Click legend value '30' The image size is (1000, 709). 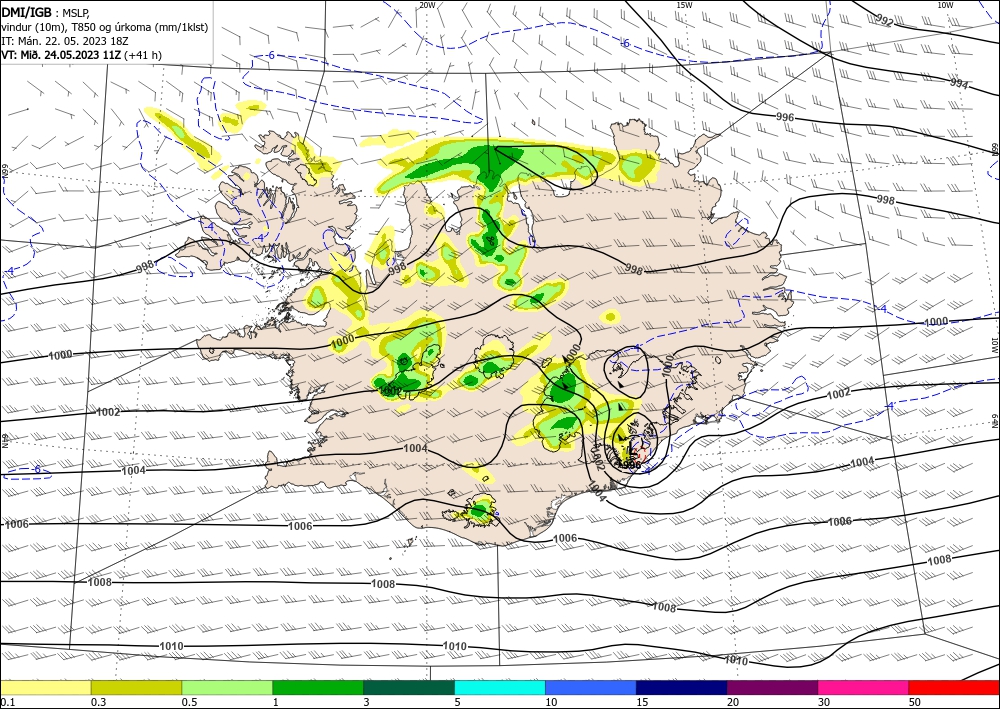click(x=824, y=702)
